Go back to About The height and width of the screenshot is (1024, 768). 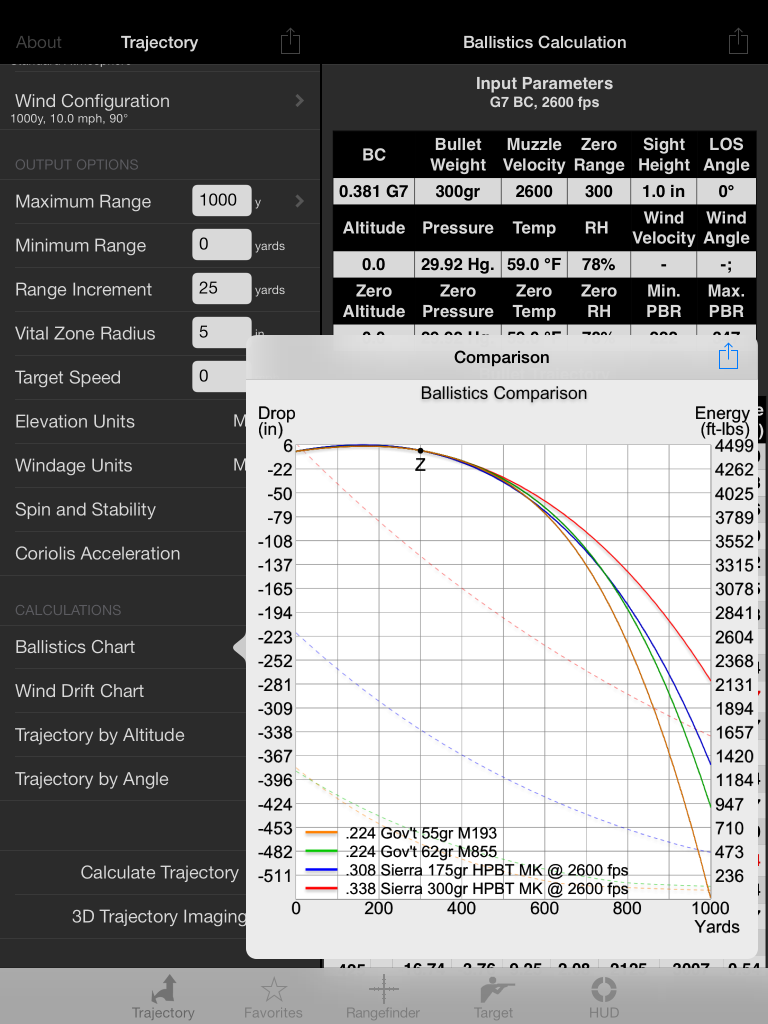coord(39,42)
